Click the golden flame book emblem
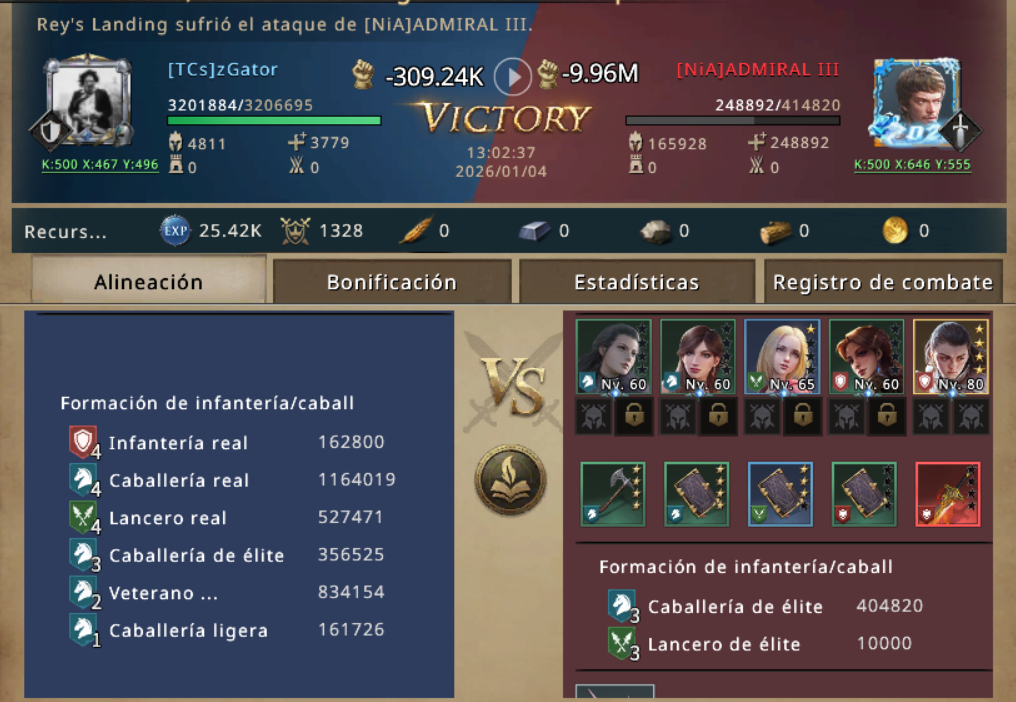The height and width of the screenshot is (702, 1016). pos(511,480)
